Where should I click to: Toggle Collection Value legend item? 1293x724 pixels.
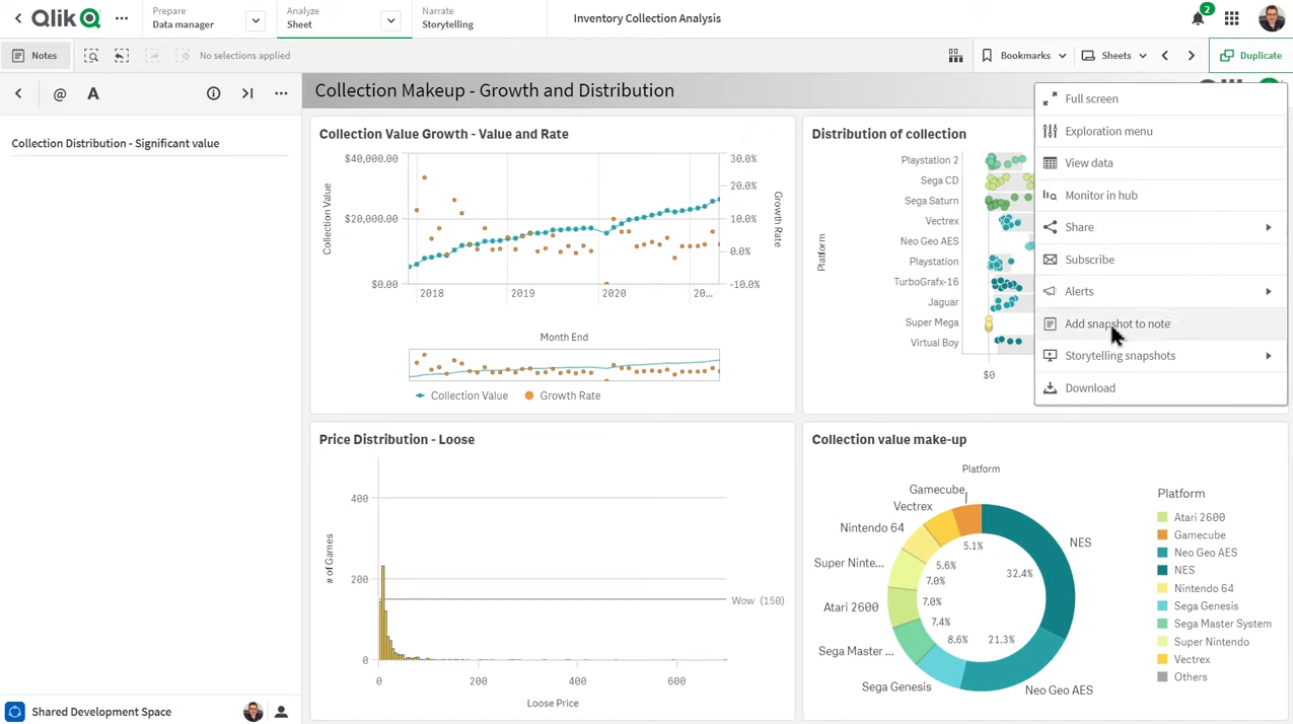(x=462, y=396)
